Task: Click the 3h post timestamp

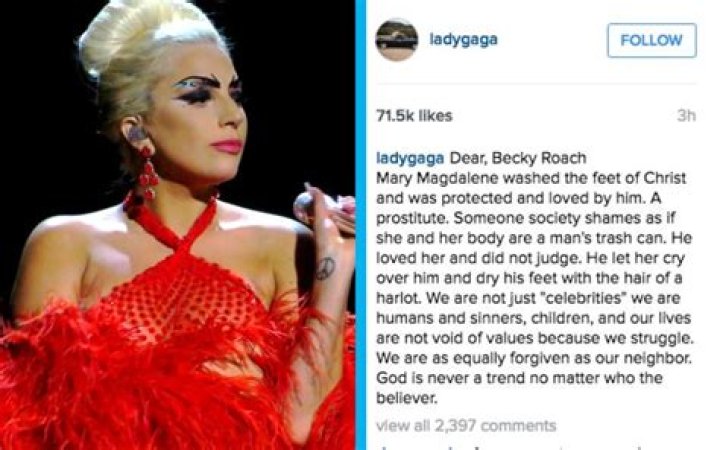Action: click(x=686, y=116)
